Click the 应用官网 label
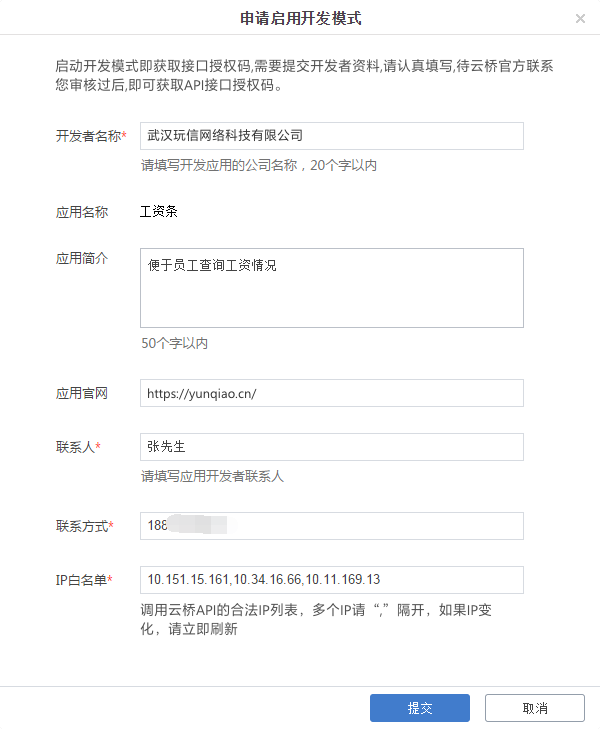 pos(82,393)
